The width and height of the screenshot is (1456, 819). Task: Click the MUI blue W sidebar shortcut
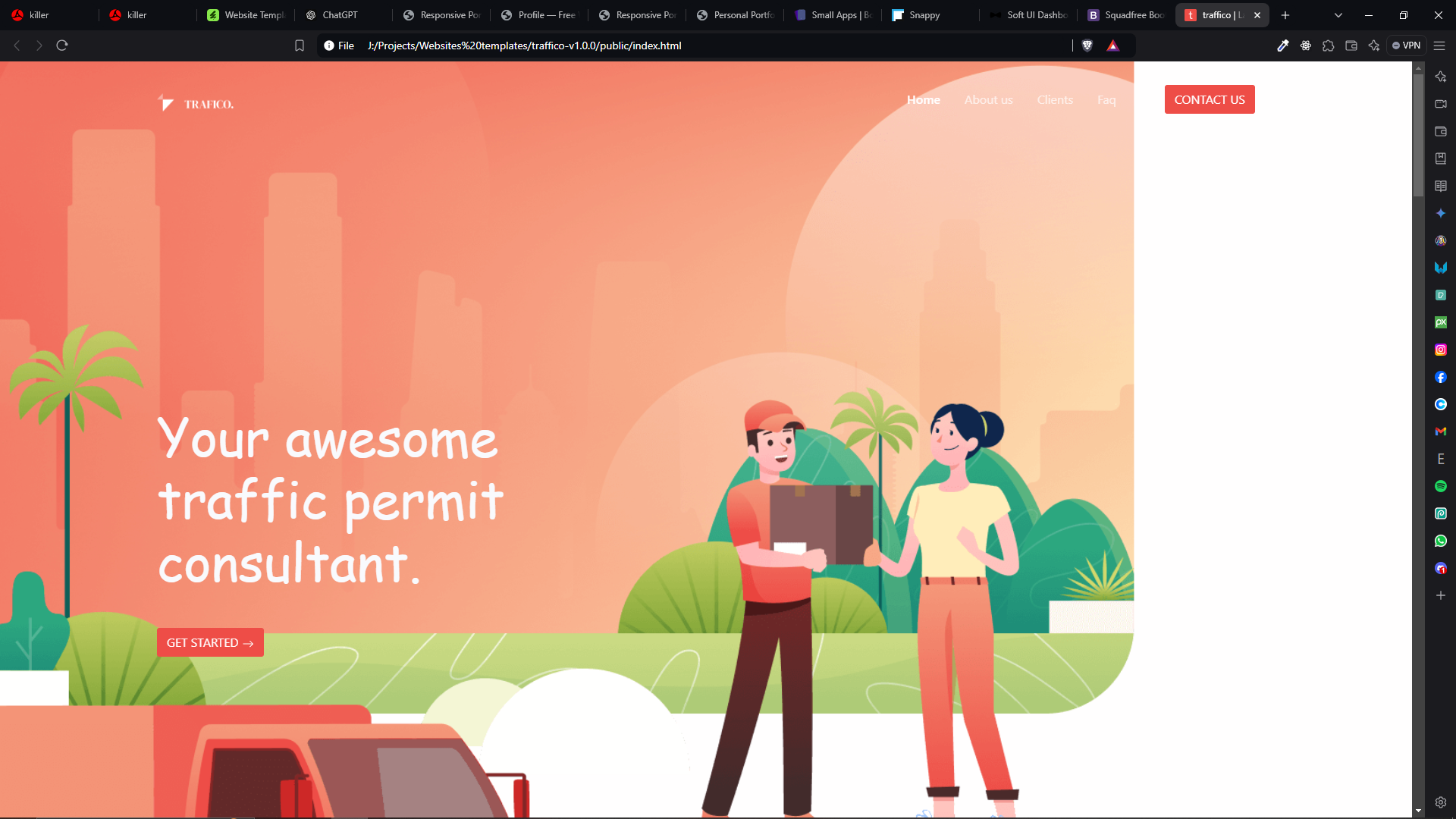point(1441,268)
